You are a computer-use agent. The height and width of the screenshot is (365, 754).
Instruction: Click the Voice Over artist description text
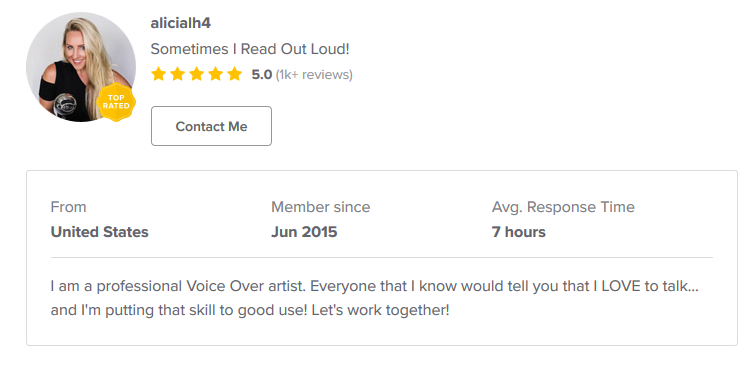tap(375, 298)
